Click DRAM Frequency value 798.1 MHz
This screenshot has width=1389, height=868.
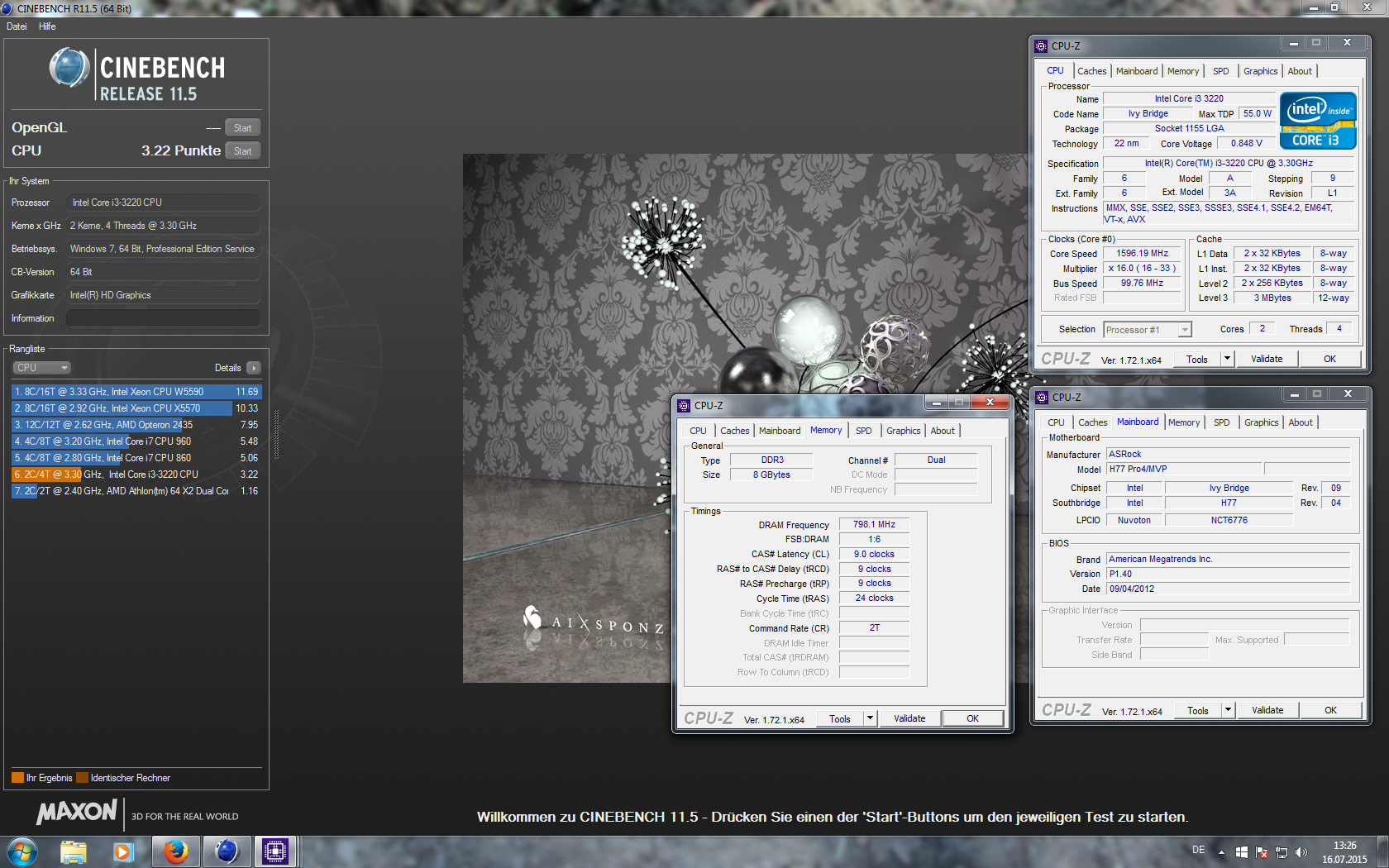point(874,524)
